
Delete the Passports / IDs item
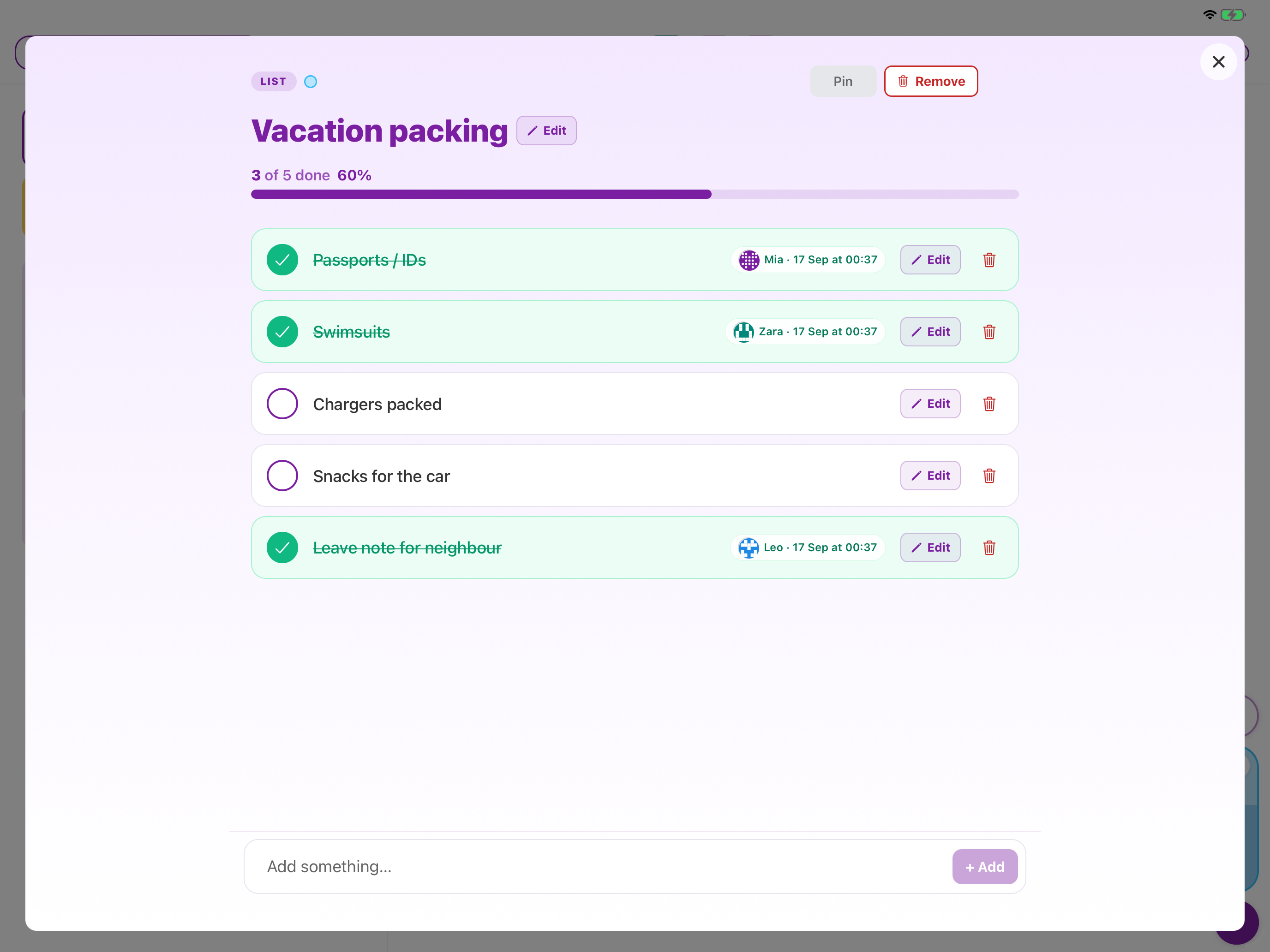(988, 260)
